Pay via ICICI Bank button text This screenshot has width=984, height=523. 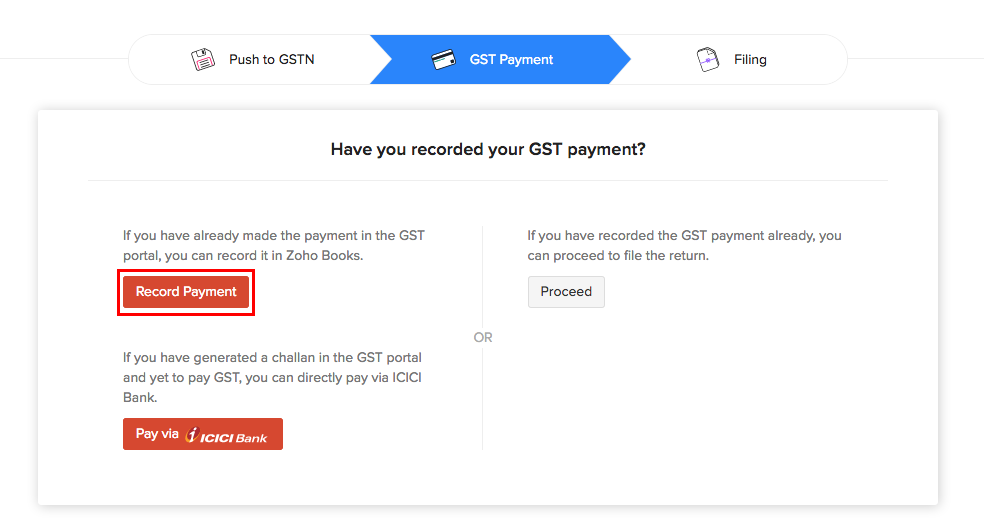pos(157,434)
